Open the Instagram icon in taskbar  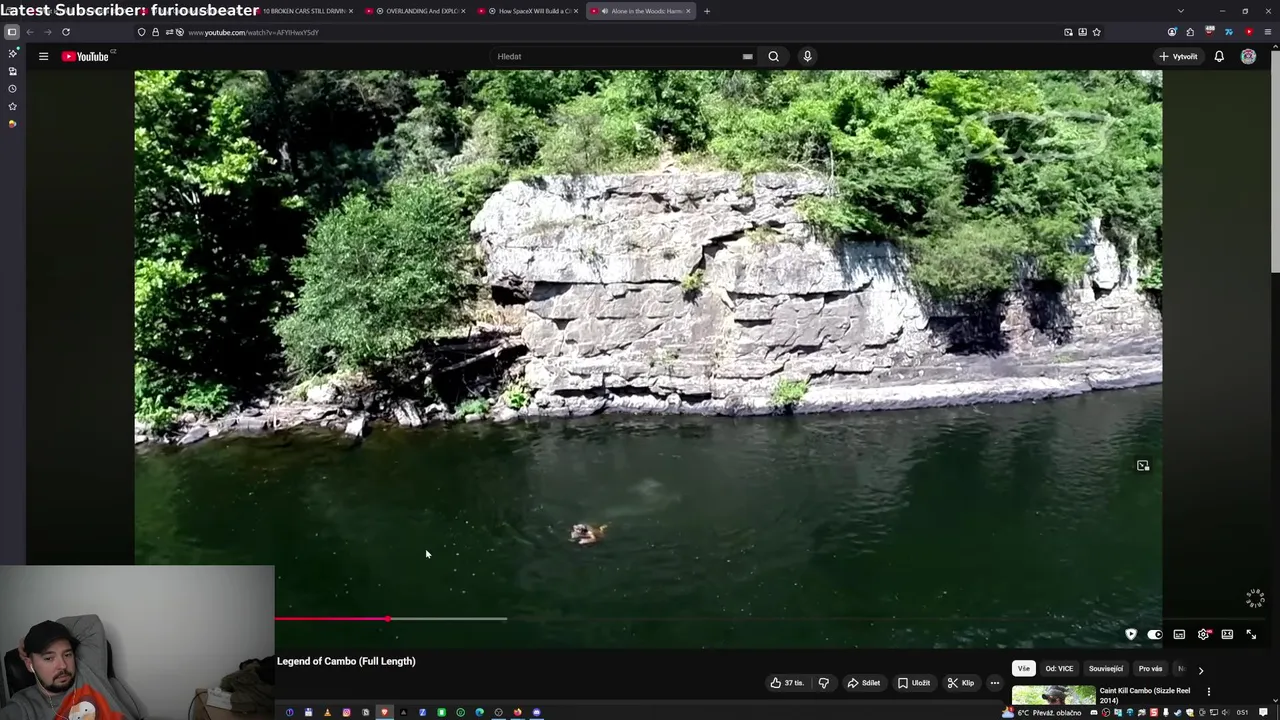[346, 713]
